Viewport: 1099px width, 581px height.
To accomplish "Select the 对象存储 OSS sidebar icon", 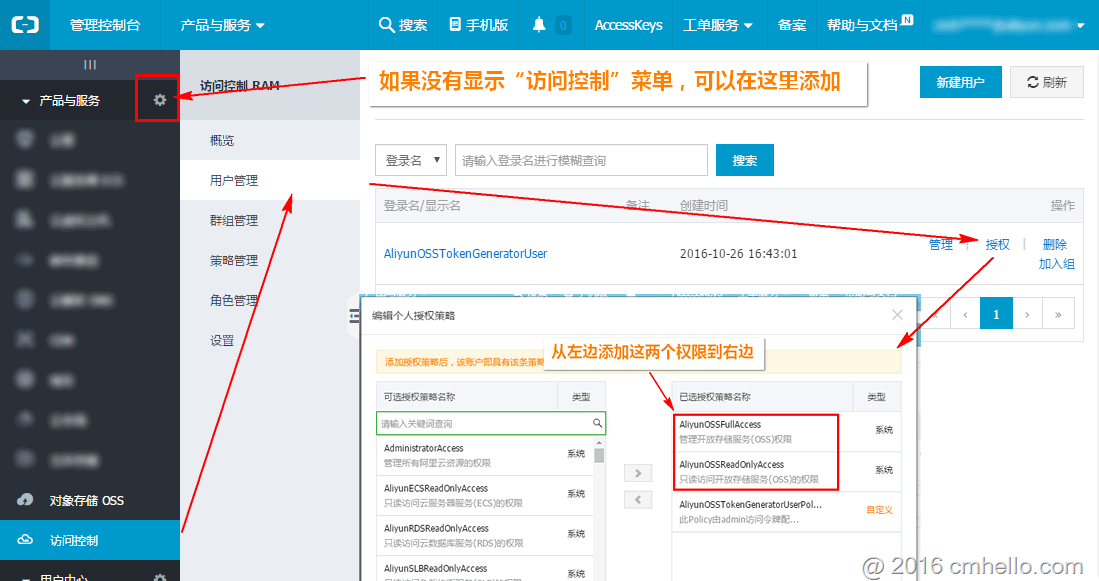I will point(25,500).
